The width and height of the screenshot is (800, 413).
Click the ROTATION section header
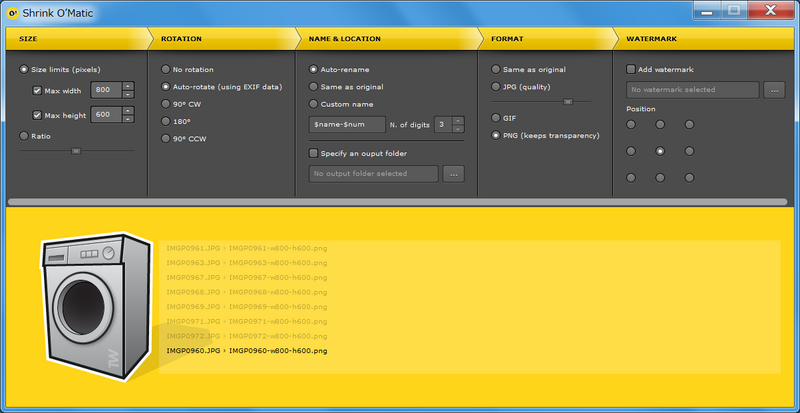click(x=224, y=39)
